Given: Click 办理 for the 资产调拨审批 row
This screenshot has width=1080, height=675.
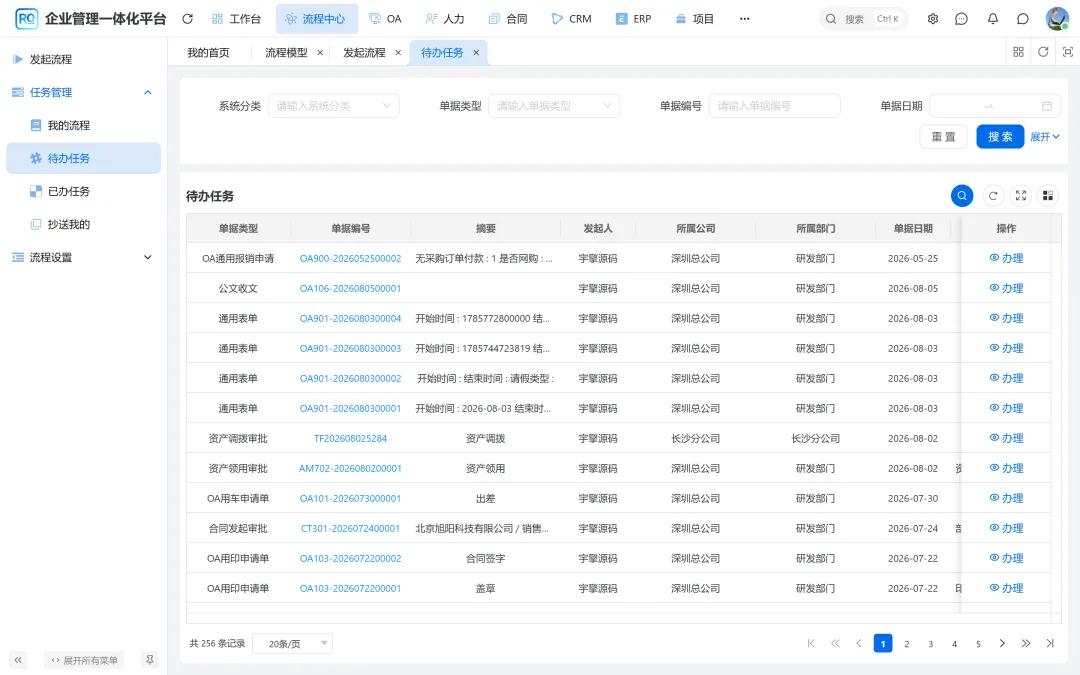Looking at the screenshot, I should pyautogui.click(x=1006, y=438).
